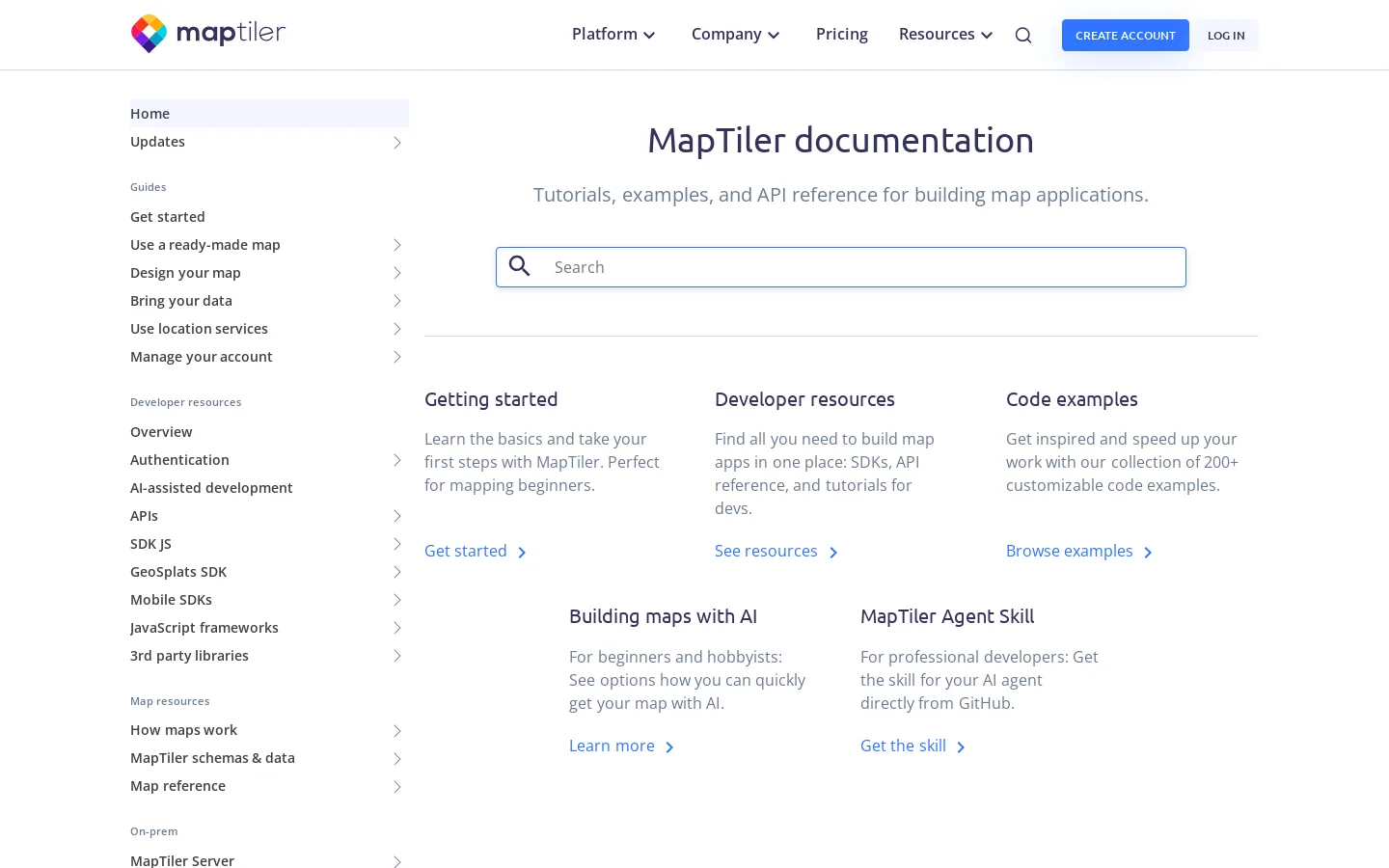Expand Use a ready-made map chevron
Viewport: 1389px width, 868px height.
tap(397, 245)
